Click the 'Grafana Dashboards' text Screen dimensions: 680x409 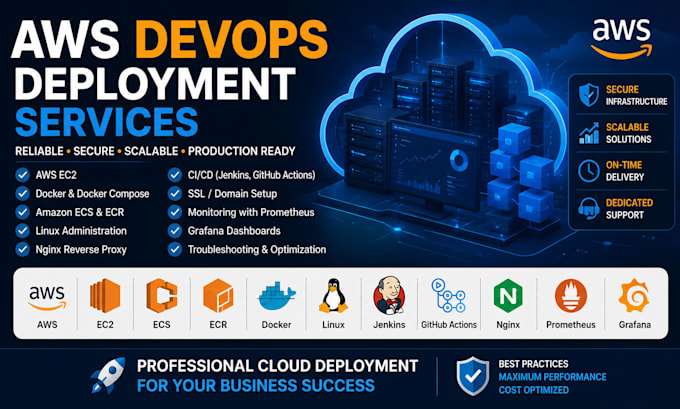tap(234, 231)
